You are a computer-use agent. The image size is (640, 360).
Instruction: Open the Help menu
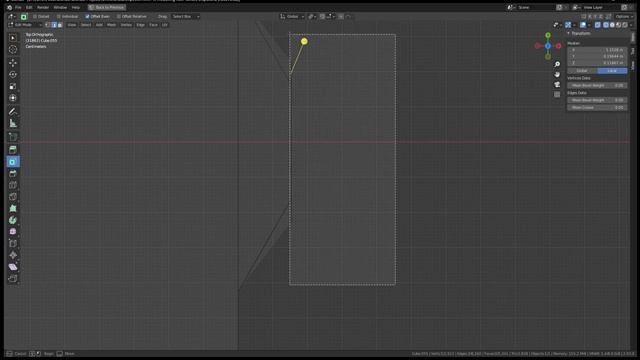pos(76,7)
